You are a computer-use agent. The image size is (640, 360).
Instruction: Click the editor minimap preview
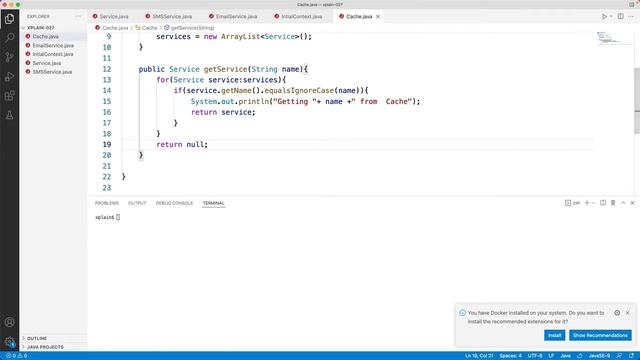[614, 39]
